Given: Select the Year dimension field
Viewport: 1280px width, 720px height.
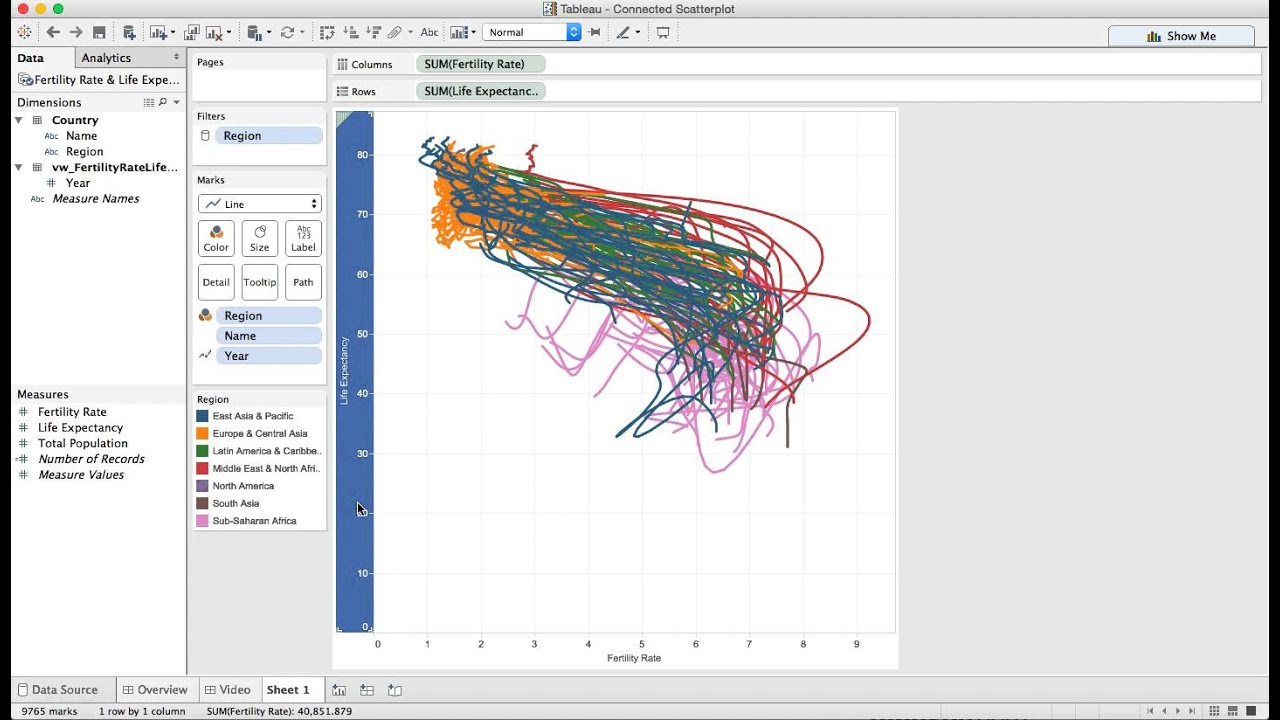Looking at the screenshot, I should [x=78, y=183].
